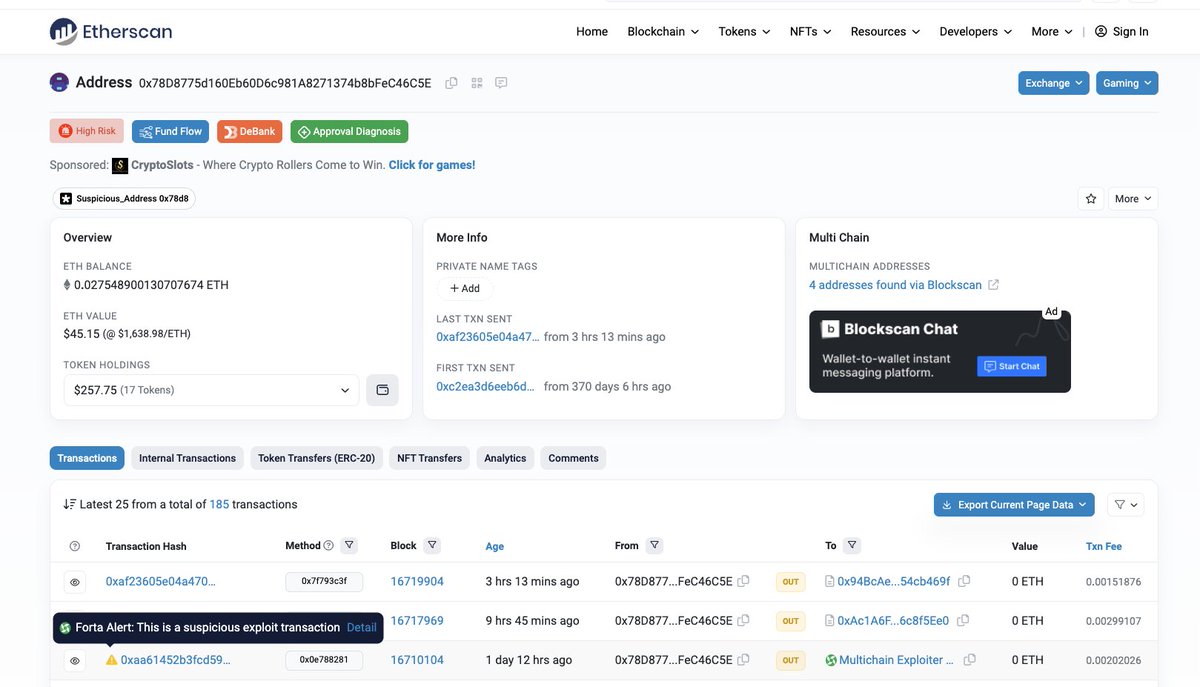Copy From address in row 16719904
The image size is (1200, 687).
click(743, 581)
